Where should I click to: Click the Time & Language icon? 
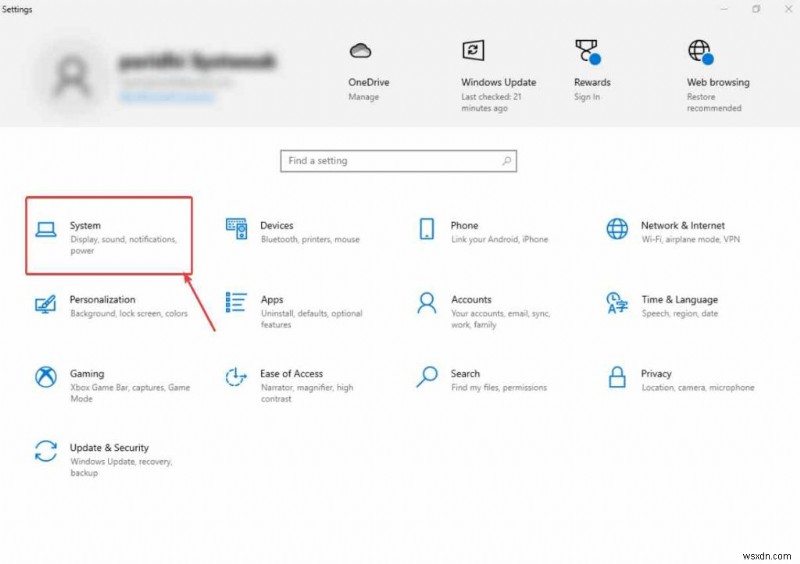617,303
